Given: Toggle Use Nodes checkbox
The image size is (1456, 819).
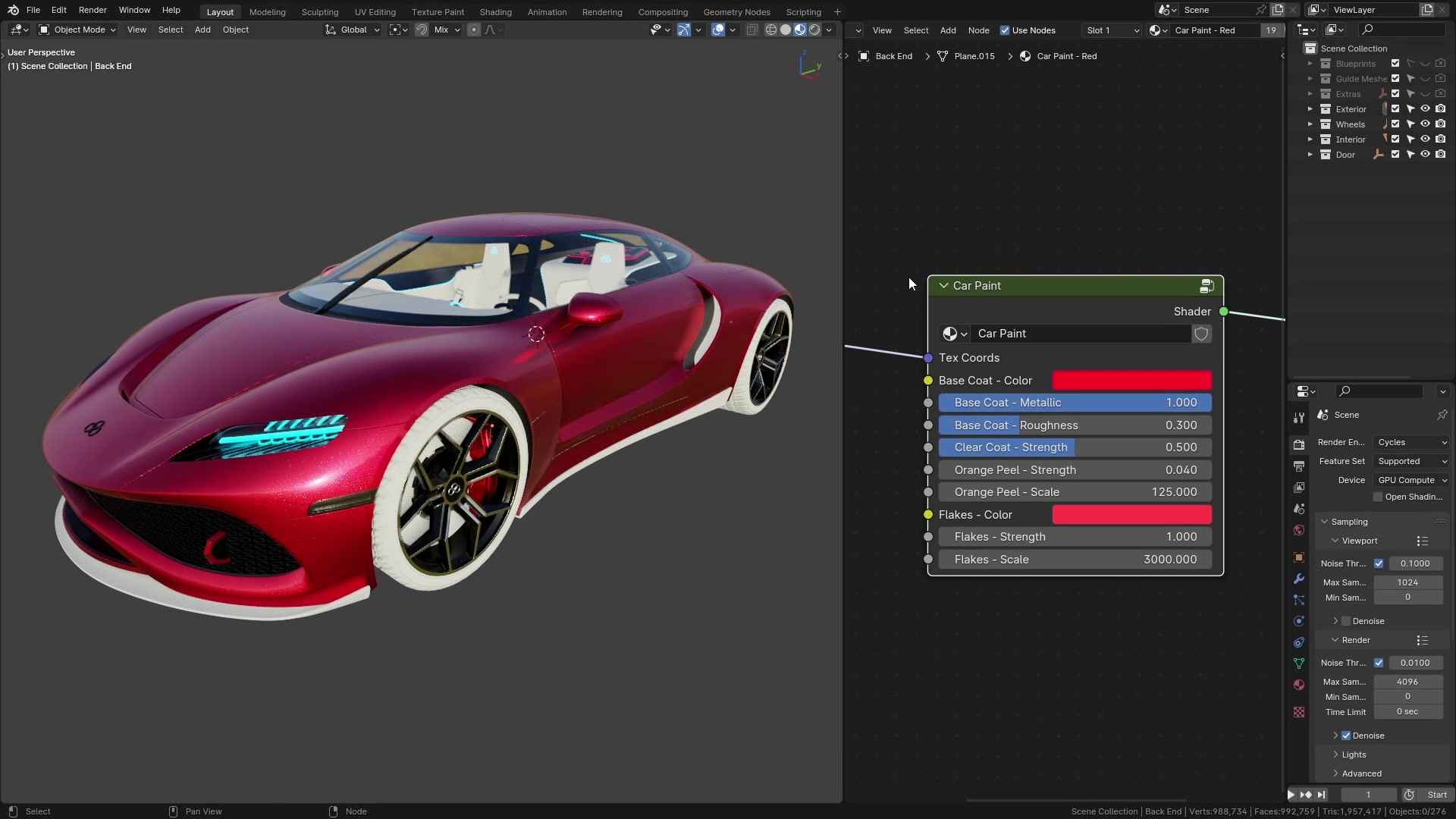Looking at the screenshot, I should (1005, 30).
